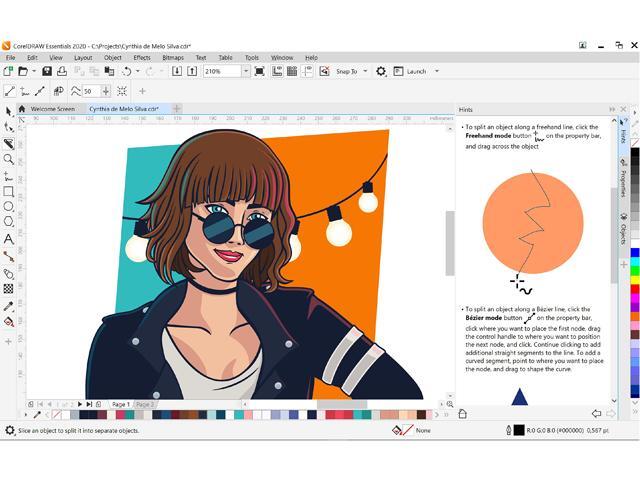Click the black outline color swatch in status bar

(x=519, y=430)
